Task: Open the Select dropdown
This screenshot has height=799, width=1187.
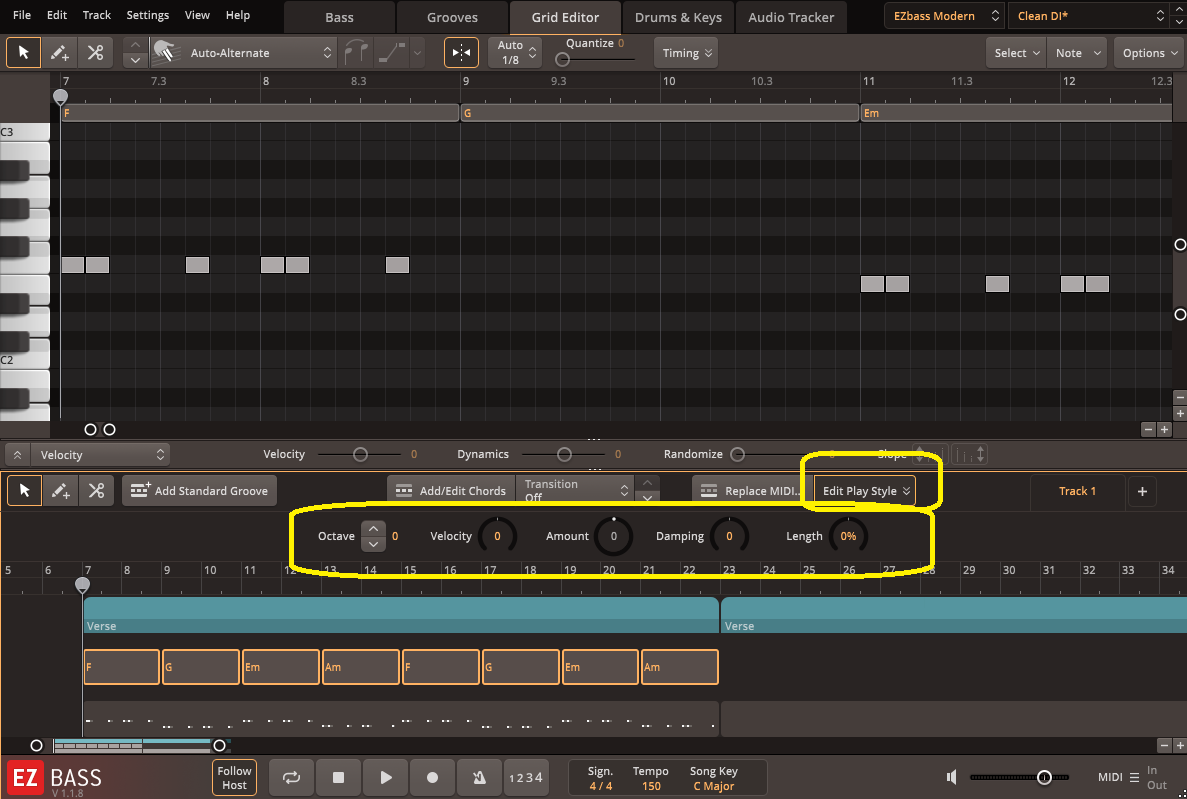Action: (x=1016, y=53)
